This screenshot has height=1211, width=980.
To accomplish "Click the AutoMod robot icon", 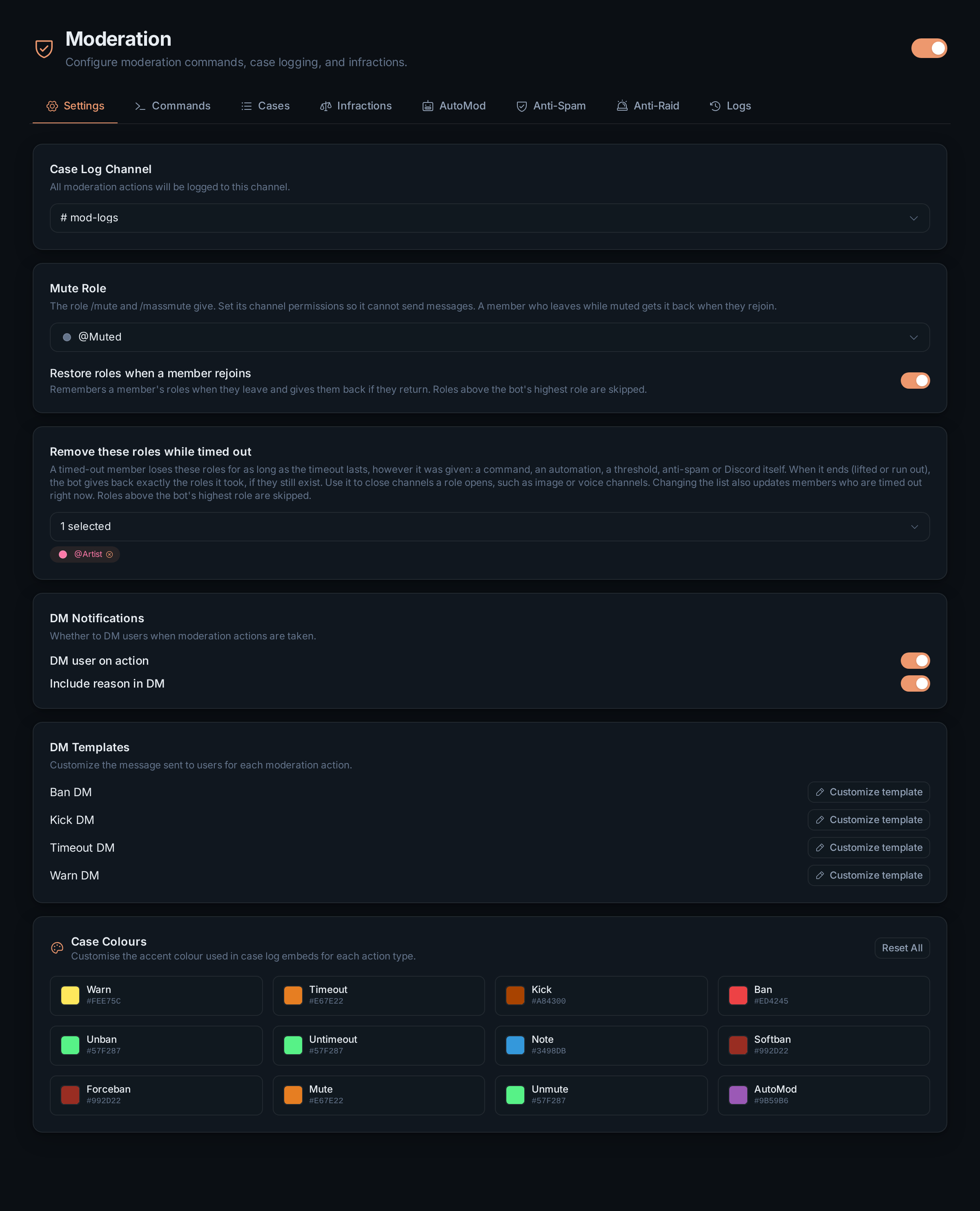I will (428, 106).
